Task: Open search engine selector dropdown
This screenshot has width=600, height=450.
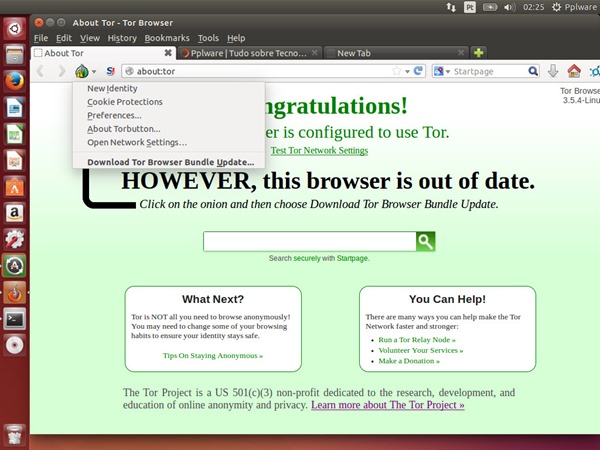Action: 442,71
